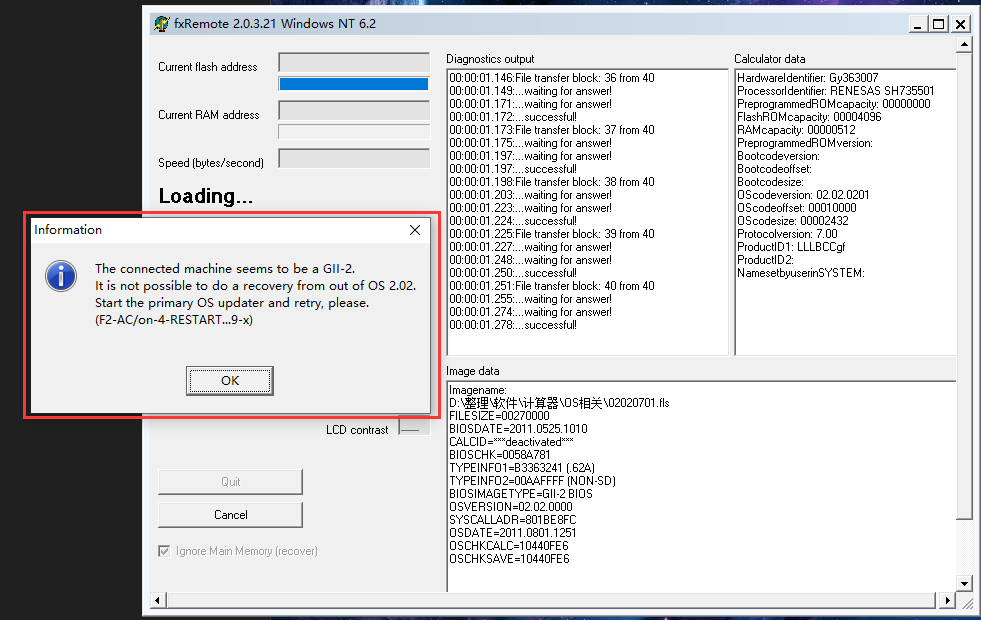Click the greyed Quit button
Viewport: 981px width, 620px height.
click(x=230, y=482)
